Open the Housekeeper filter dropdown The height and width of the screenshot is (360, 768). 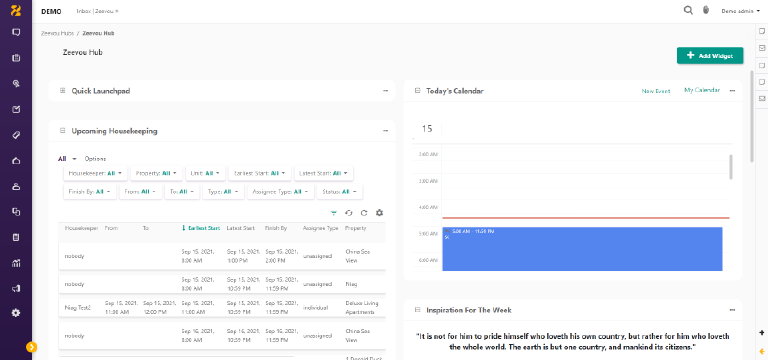point(96,173)
